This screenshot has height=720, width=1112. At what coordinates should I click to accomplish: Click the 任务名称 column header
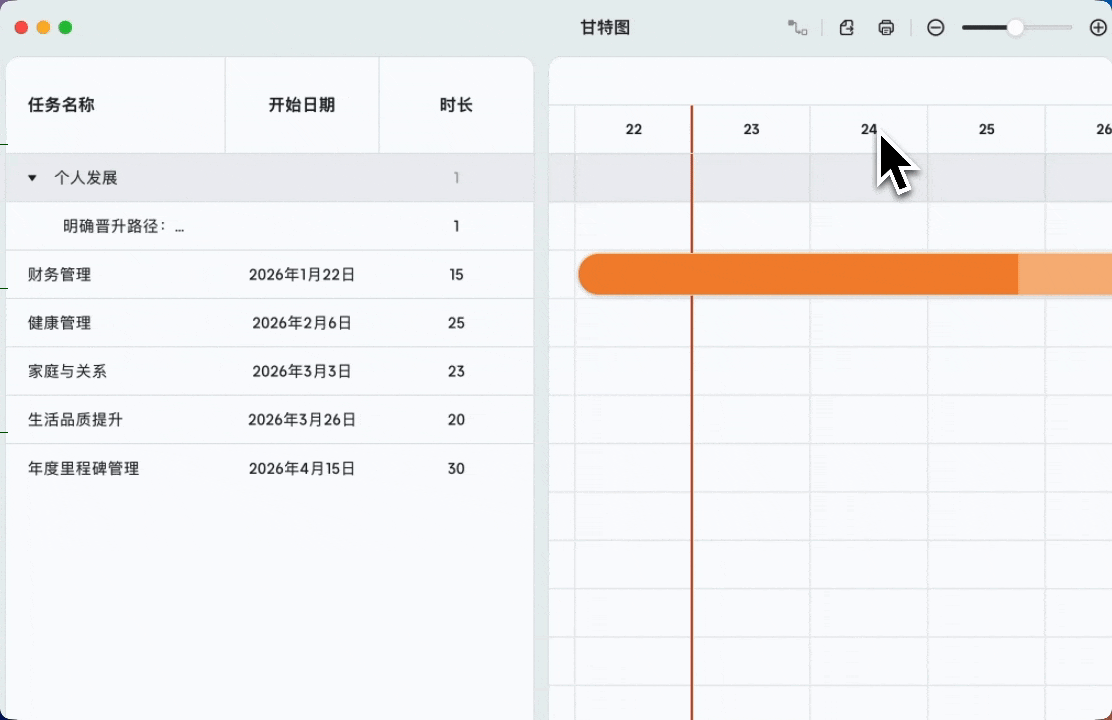(x=62, y=104)
